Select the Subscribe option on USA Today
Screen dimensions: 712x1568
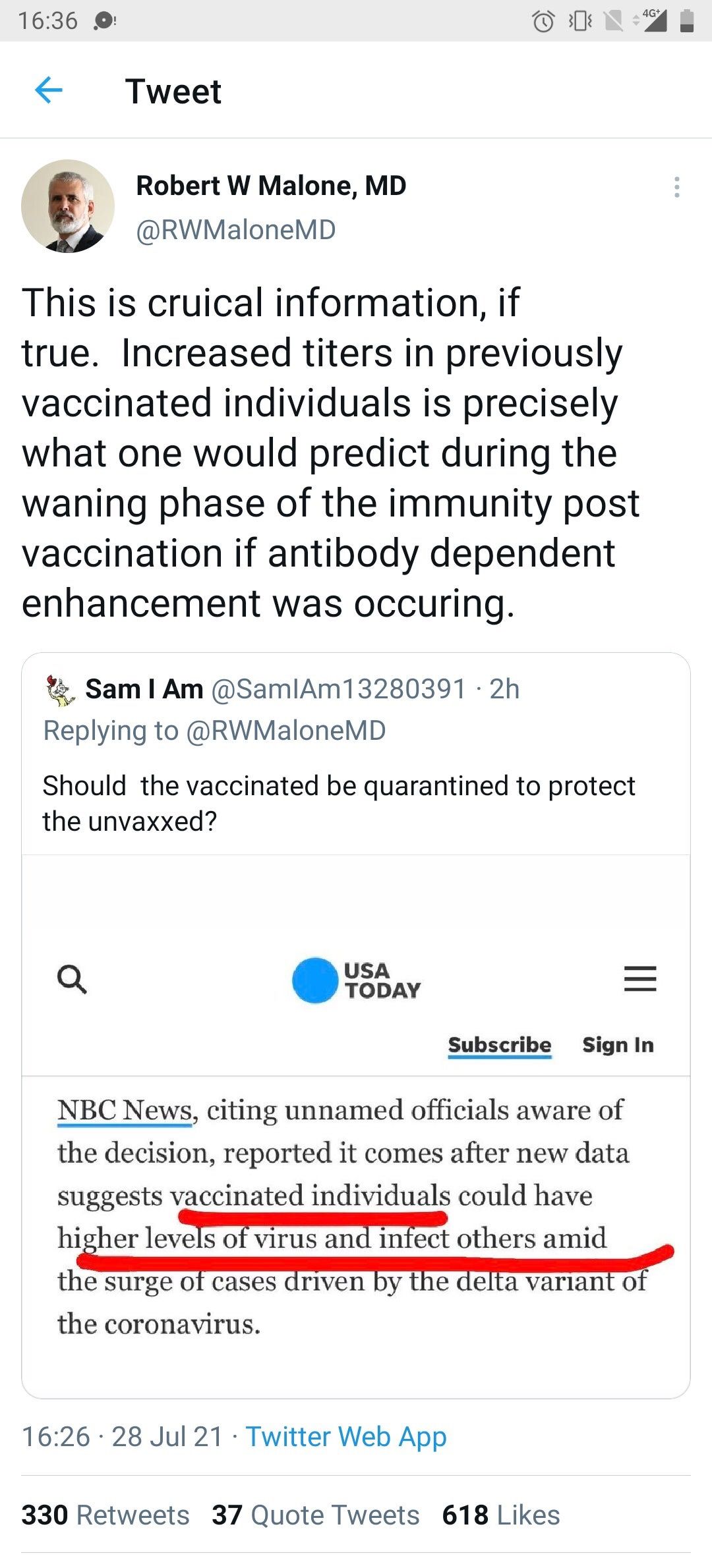[x=500, y=1044]
